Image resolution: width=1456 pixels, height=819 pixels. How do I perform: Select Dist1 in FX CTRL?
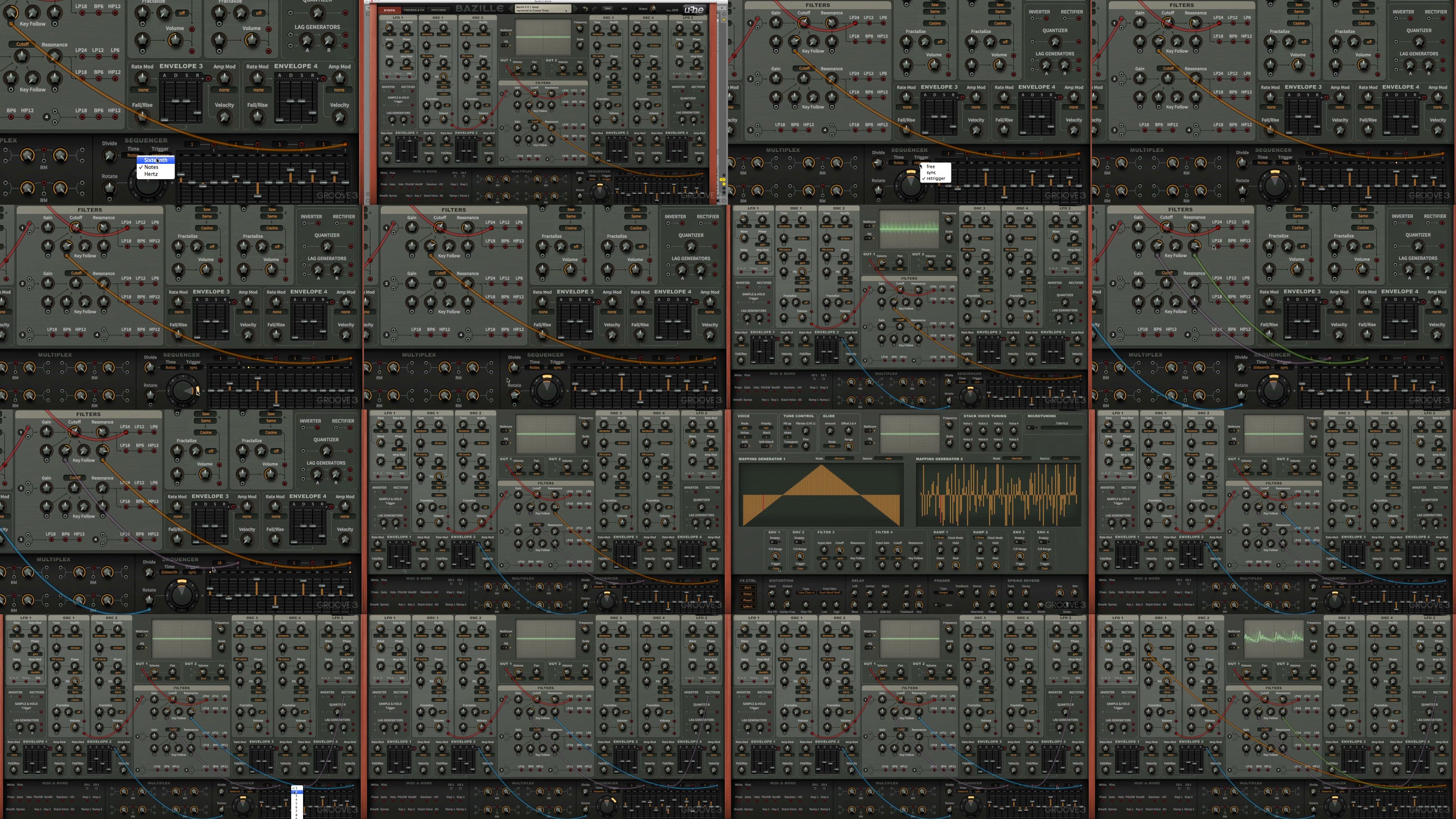point(748,588)
